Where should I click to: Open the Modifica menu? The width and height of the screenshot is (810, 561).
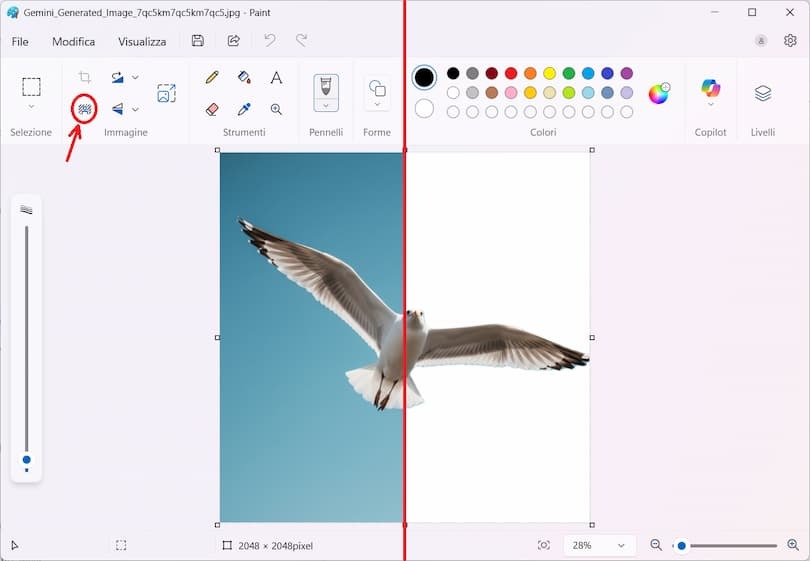73,42
